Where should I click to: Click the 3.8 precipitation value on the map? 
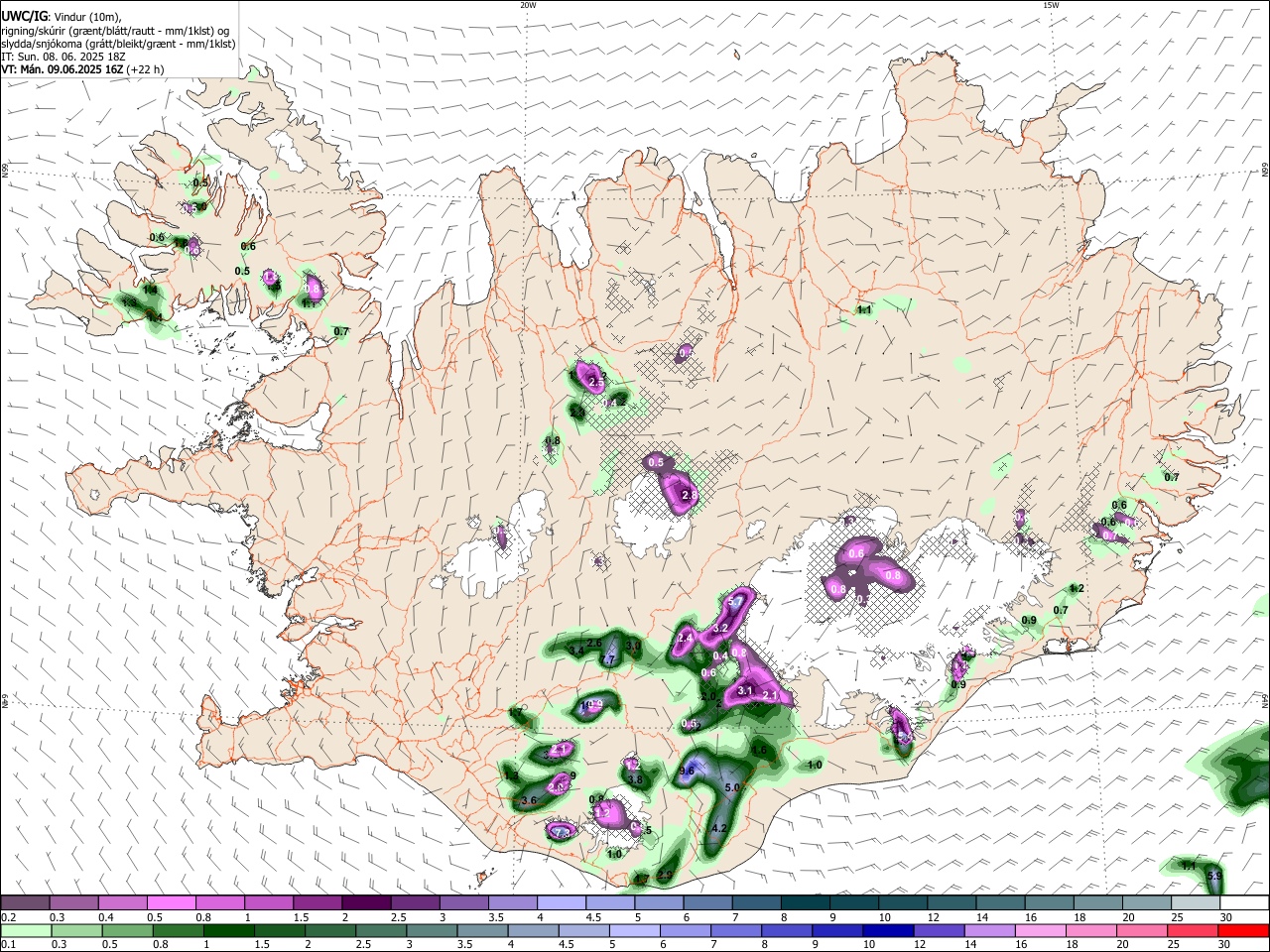636,780
